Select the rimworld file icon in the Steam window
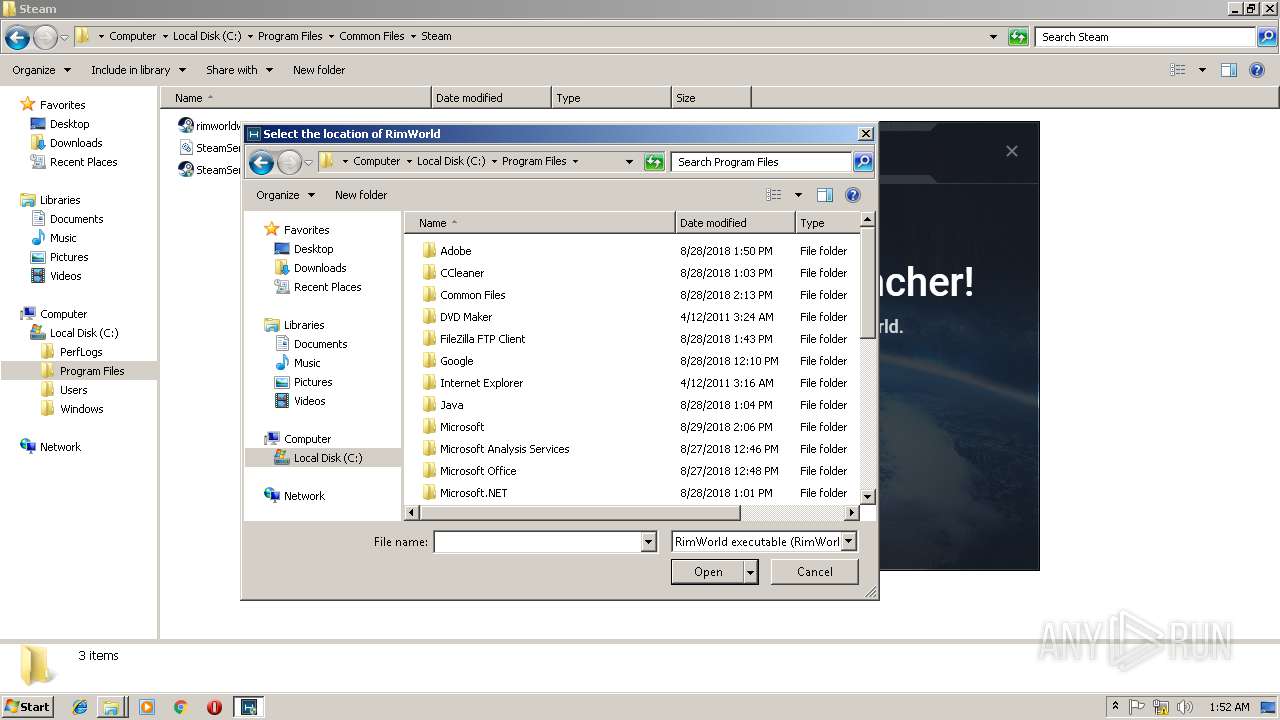This screenshot has width=1280, height=720. (x=186, y=126)
